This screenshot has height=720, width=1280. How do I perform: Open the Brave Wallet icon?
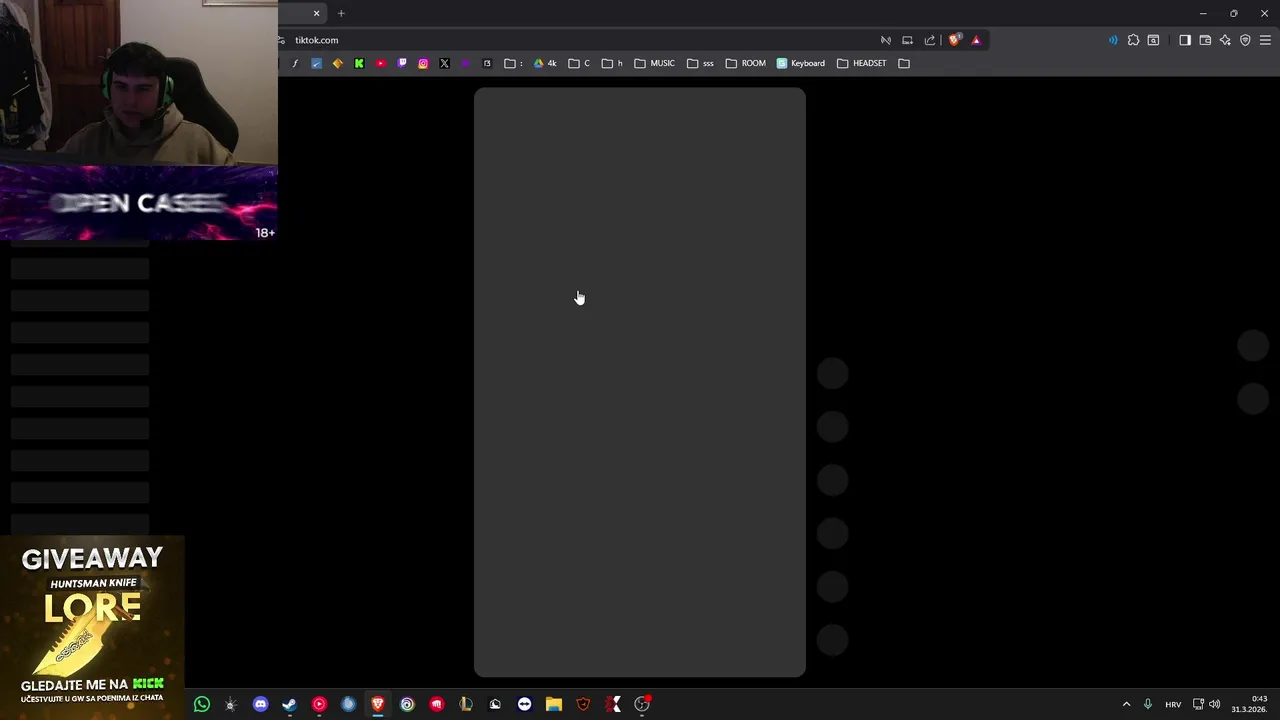[x=1205, y=40]
